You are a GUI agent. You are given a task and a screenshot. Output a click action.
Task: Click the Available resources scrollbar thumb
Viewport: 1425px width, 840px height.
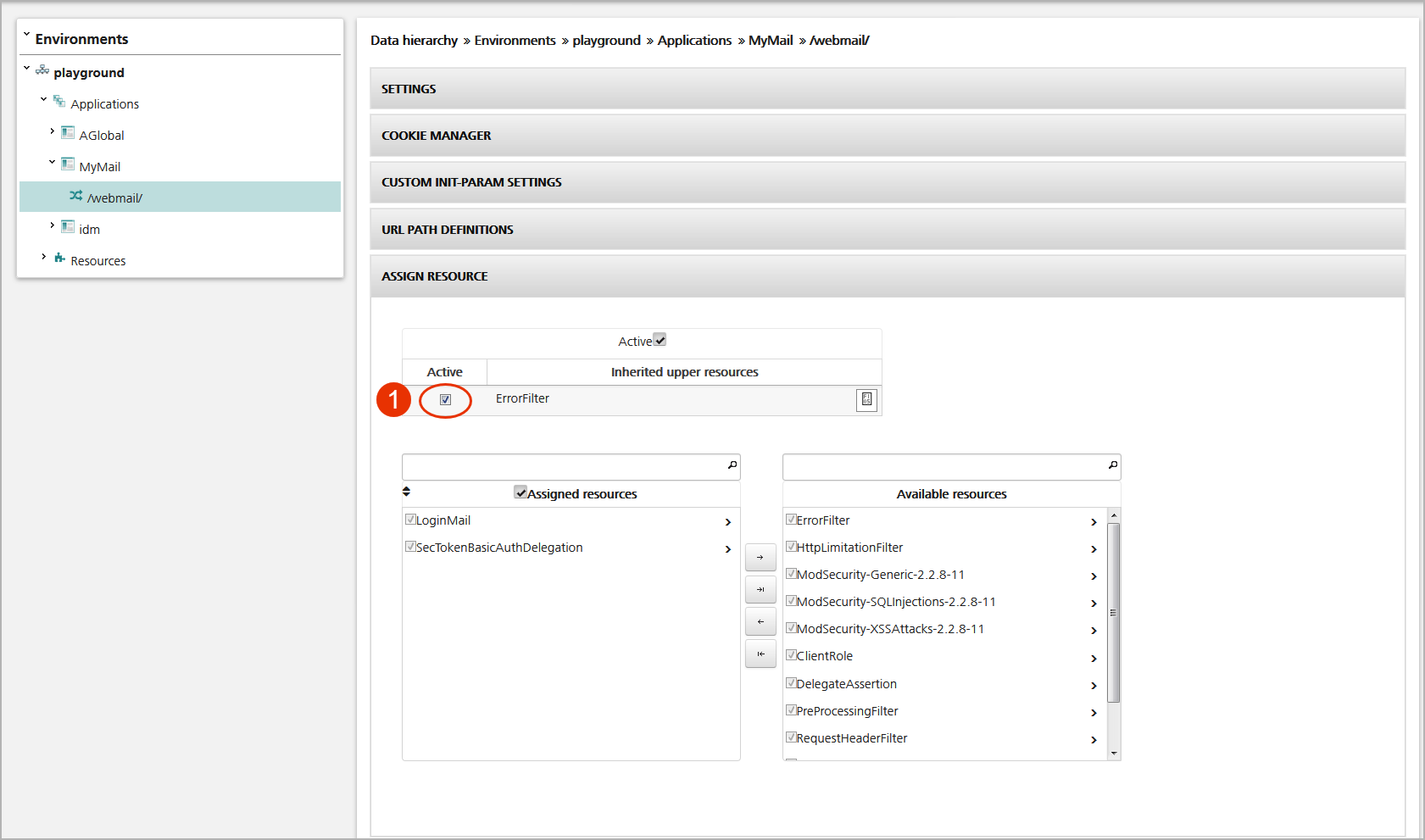1114,613
